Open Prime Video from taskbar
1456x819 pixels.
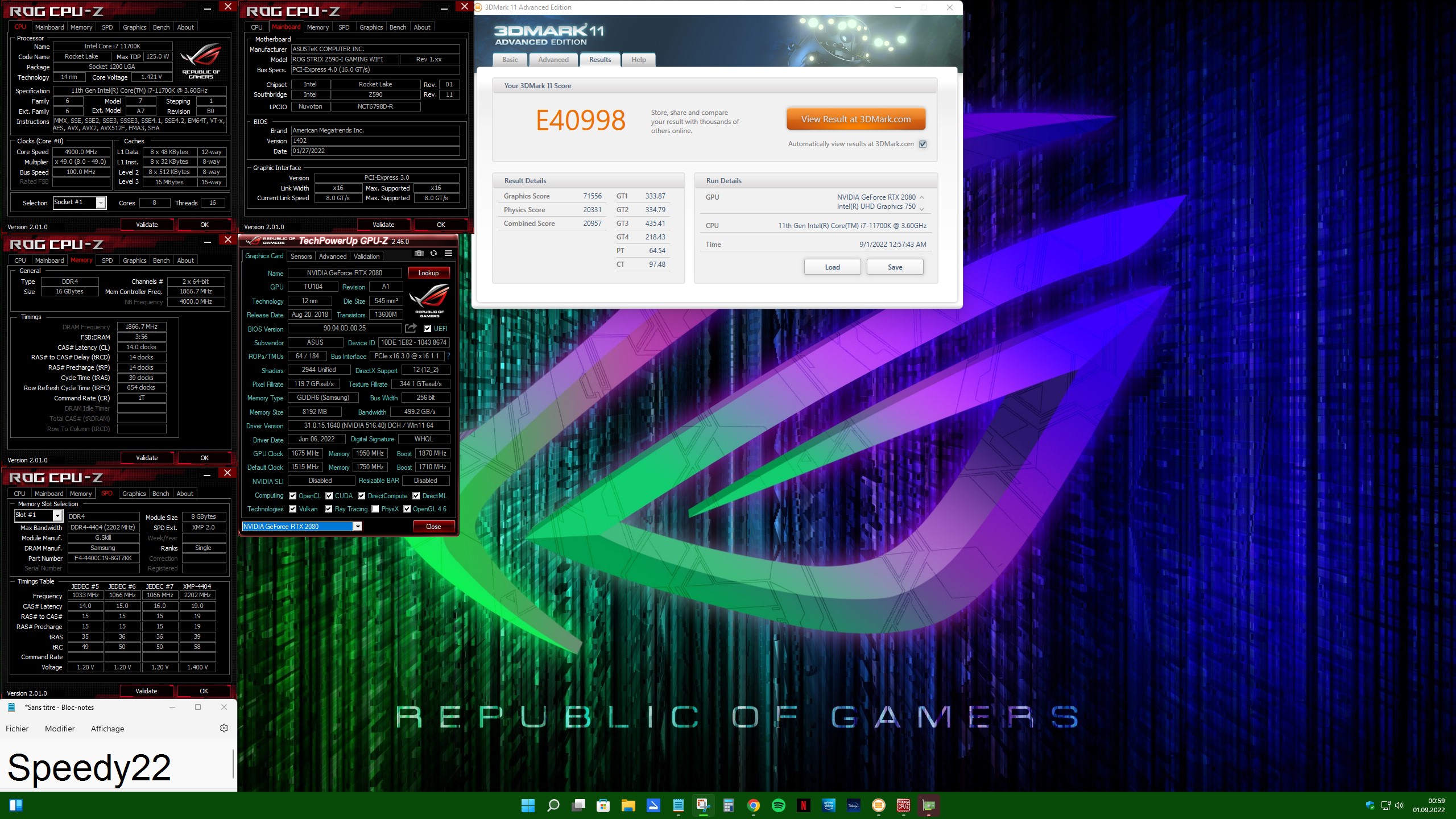tap(829, 805)
